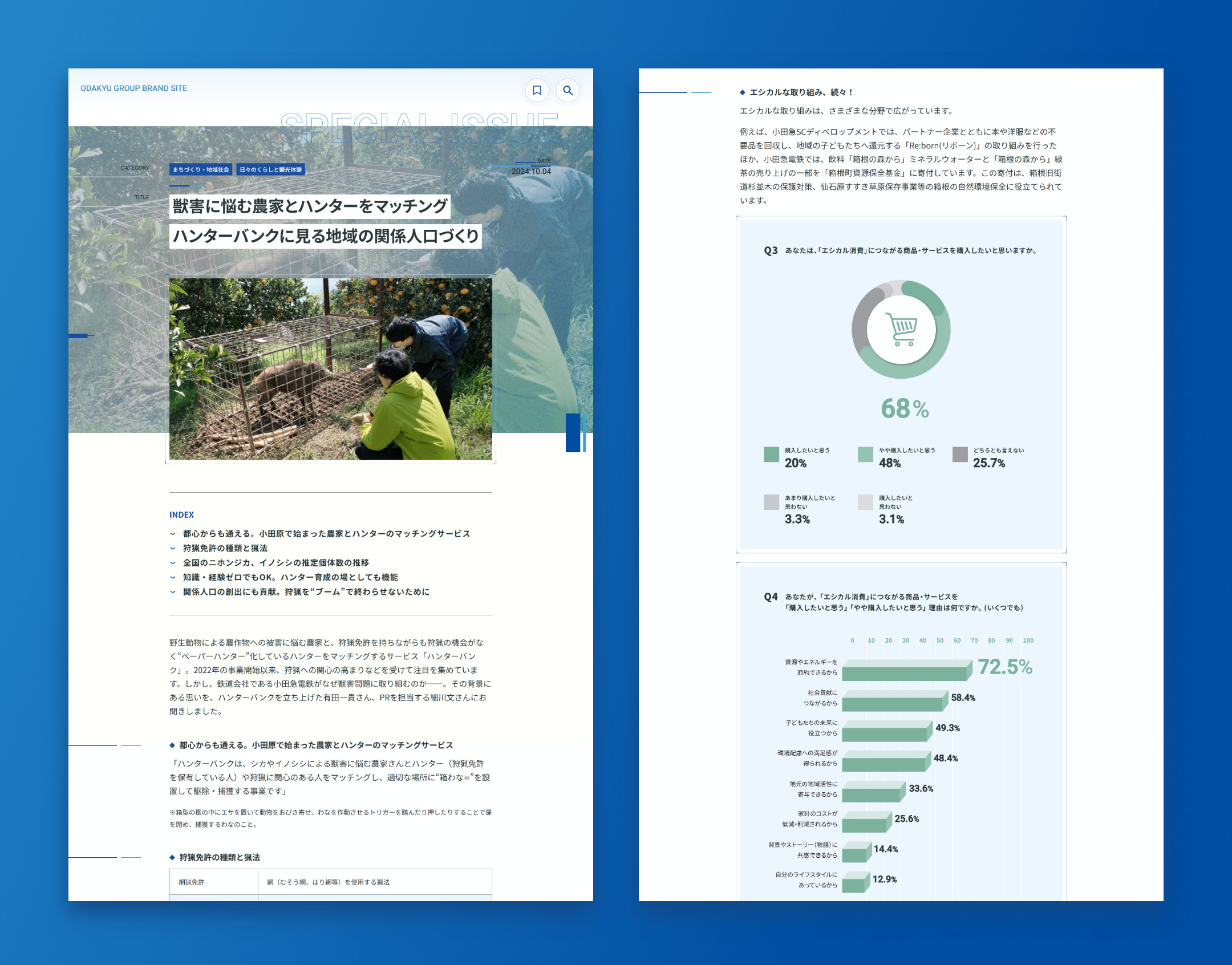
Task: Click the bookmark icon in header
Action: pos(537,90)
